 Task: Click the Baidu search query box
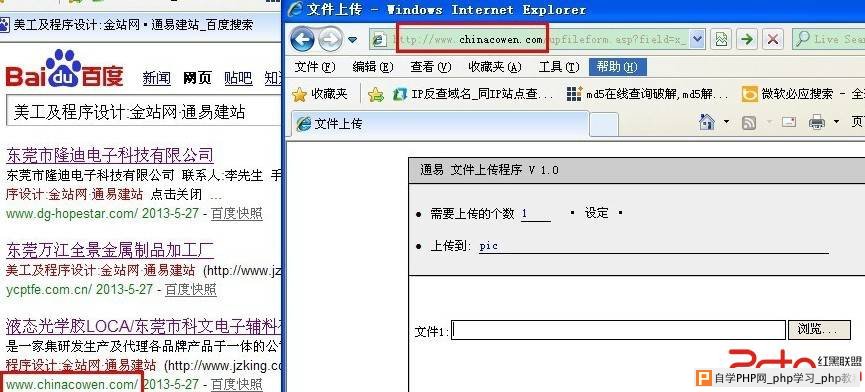(143, 112)
